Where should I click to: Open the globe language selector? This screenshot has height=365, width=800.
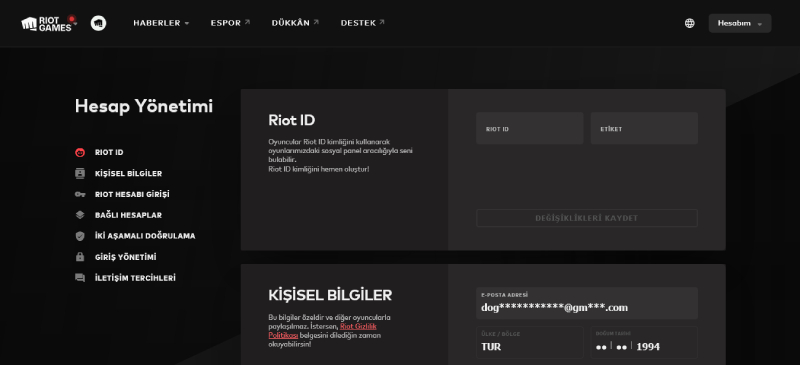click(x=689, y=23)
